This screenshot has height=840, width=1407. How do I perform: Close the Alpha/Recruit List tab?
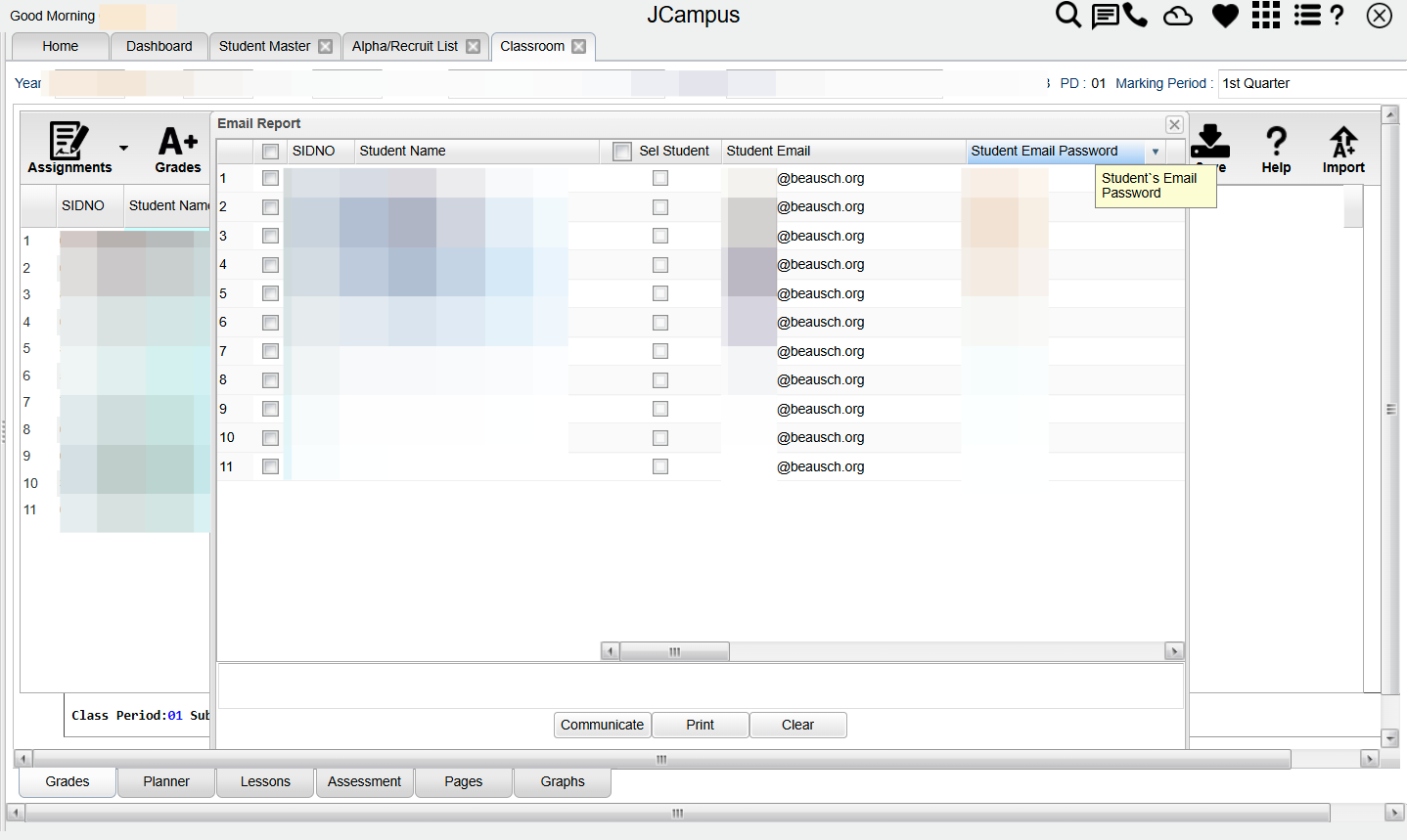[474, 46]
